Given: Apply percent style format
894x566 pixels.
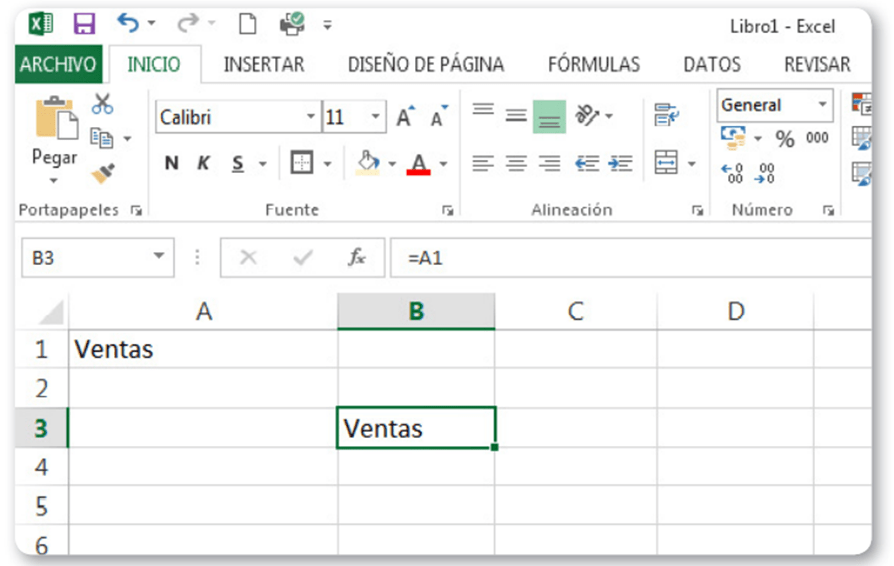Looking at the screenshot, I should (785, 139).
